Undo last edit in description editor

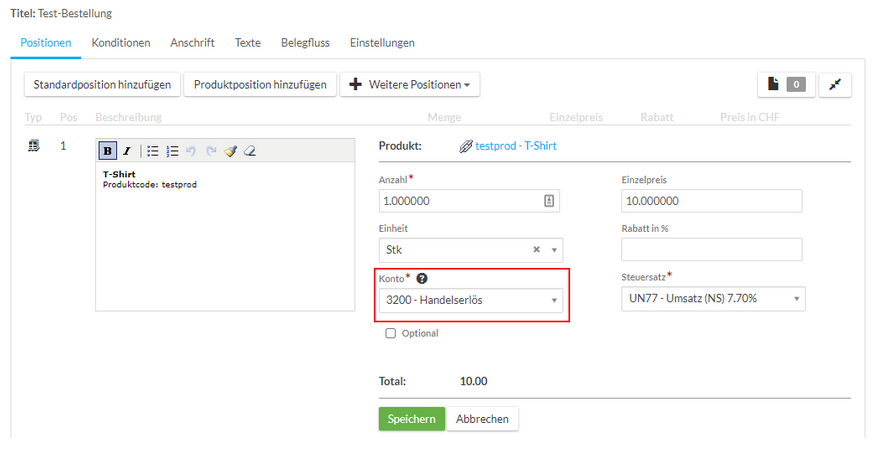point(191,151)
